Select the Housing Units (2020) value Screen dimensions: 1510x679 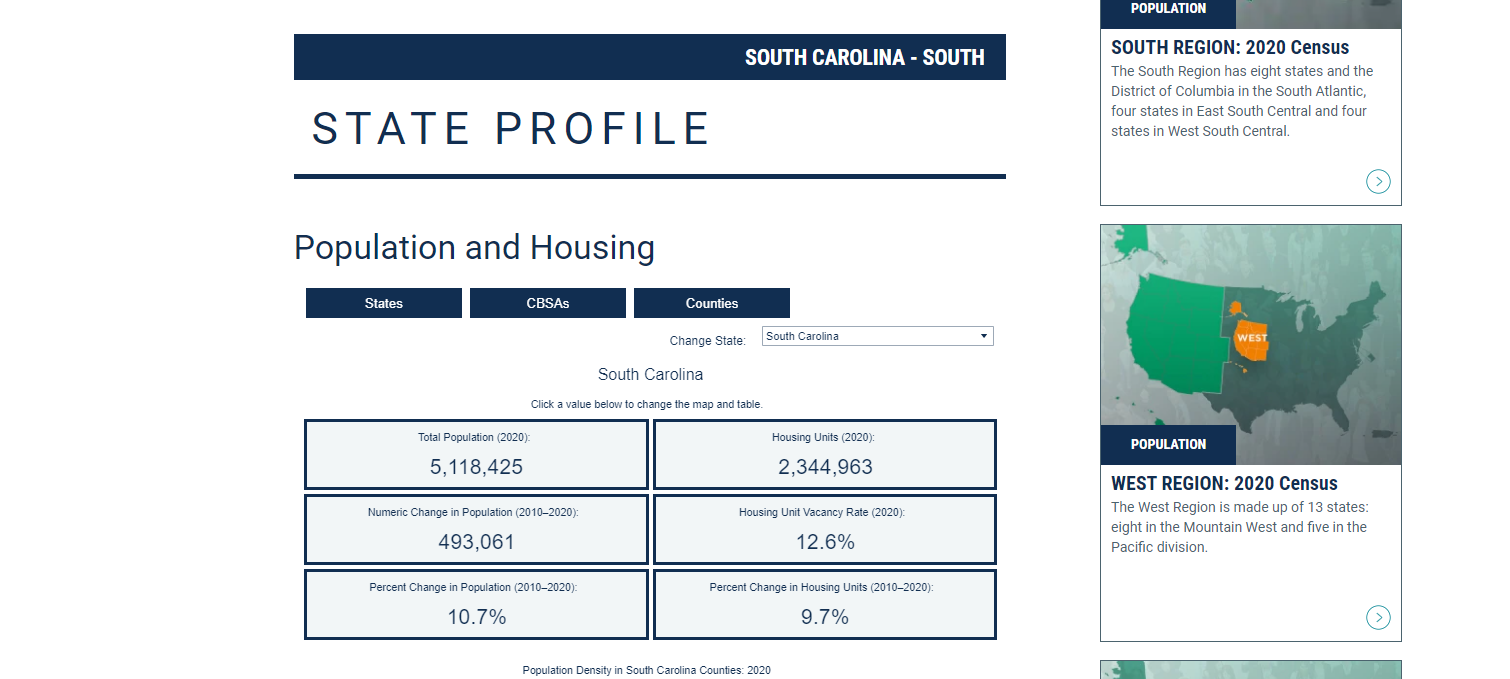coord(823,466)
